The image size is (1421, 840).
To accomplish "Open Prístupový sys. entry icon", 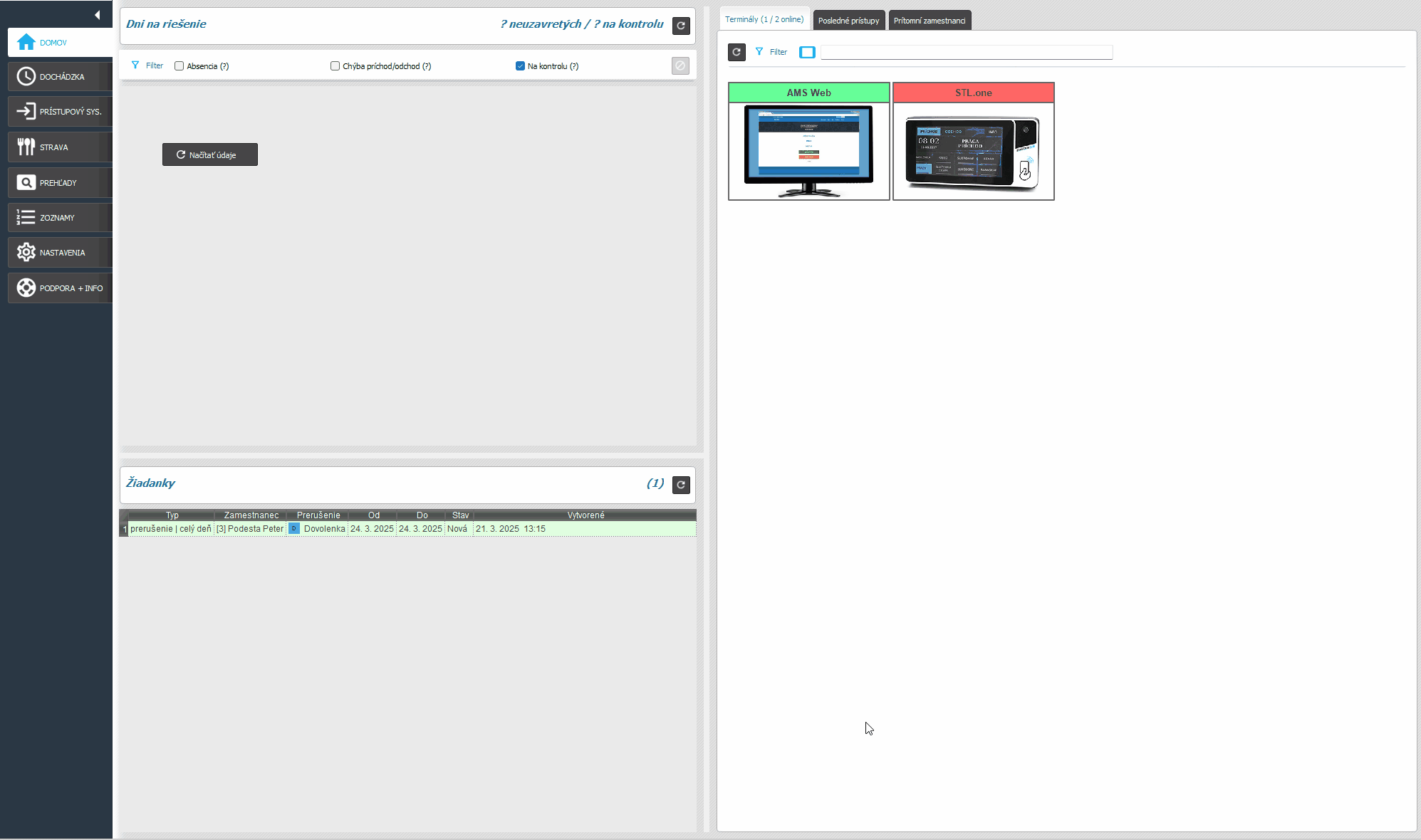I will [26, 111].
